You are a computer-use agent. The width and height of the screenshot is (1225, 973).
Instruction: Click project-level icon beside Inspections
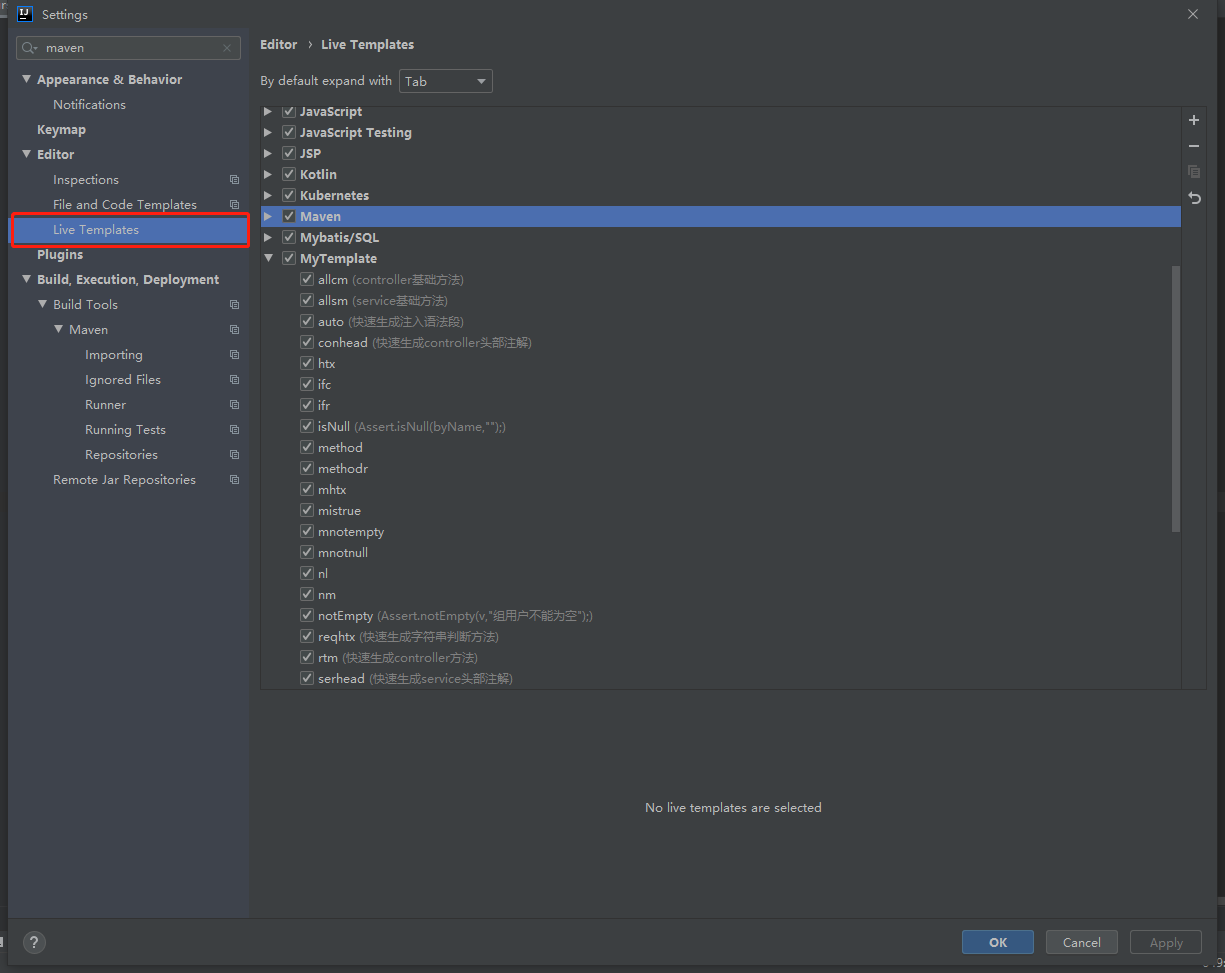(234, 180)
